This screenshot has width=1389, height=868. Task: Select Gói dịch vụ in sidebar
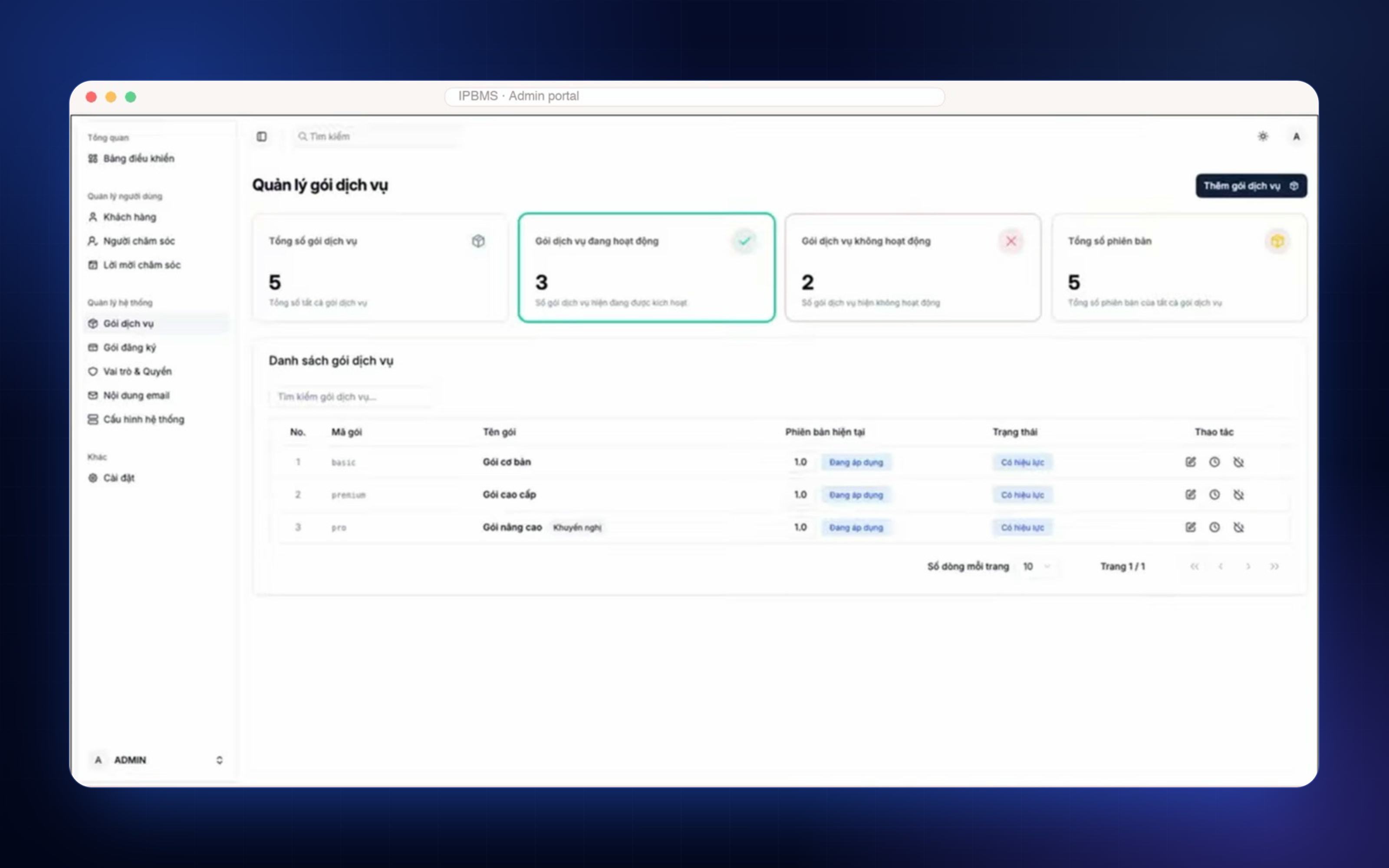click(x=156, y=324)
